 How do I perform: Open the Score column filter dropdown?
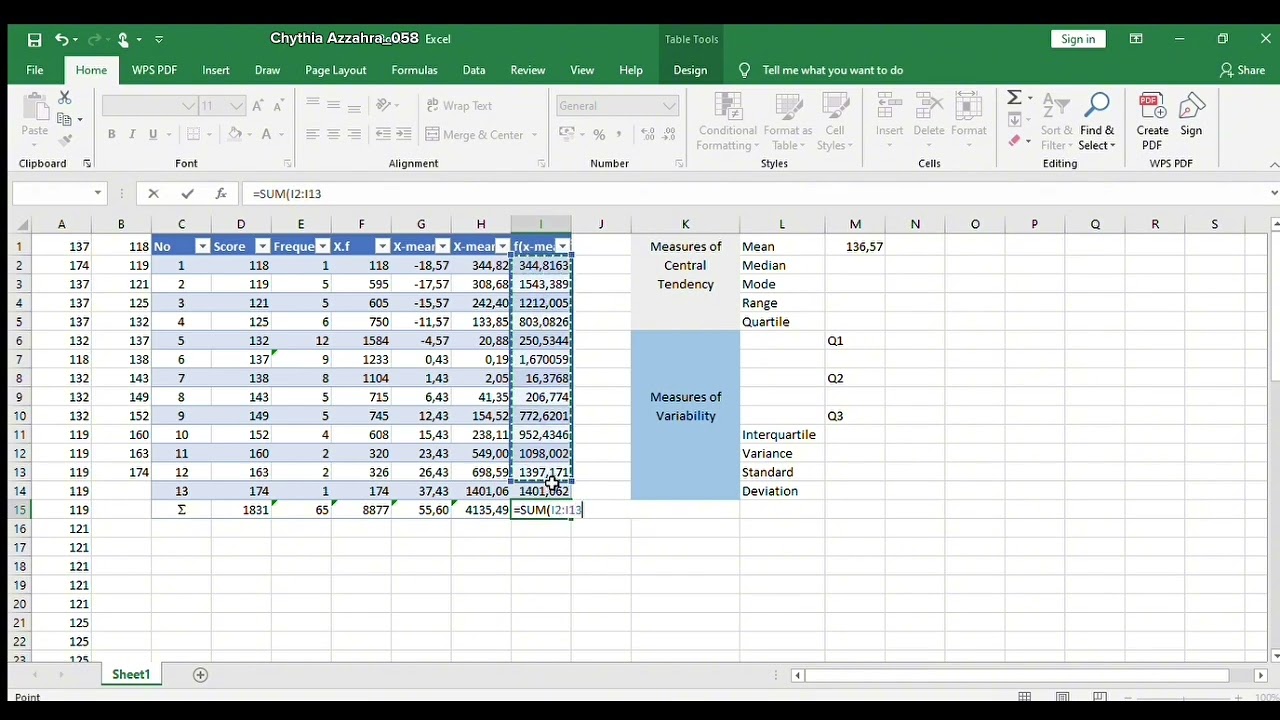pyautogui.click(x=262, y=246)
